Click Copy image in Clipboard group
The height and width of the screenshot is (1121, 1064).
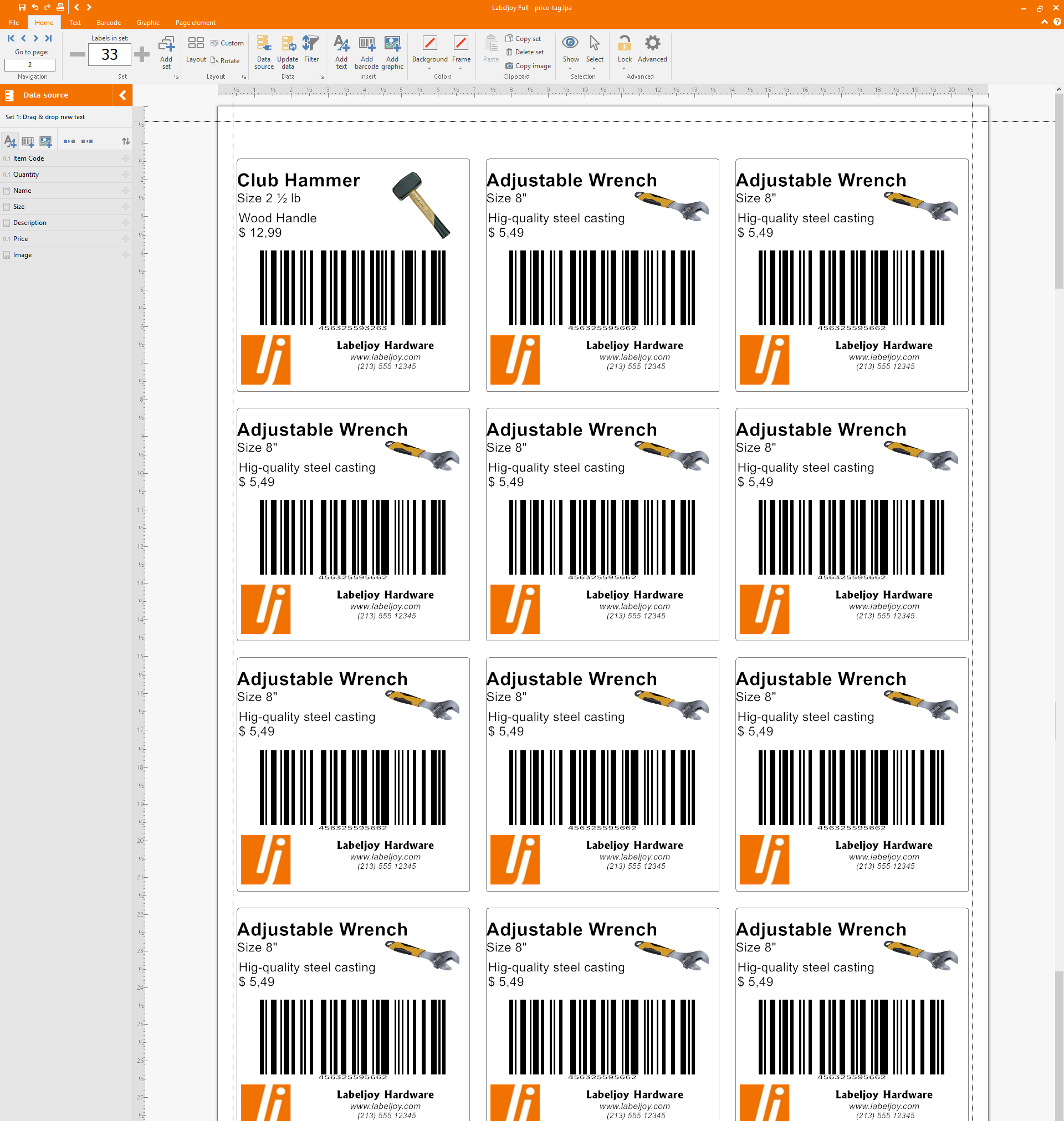(528, 66)
